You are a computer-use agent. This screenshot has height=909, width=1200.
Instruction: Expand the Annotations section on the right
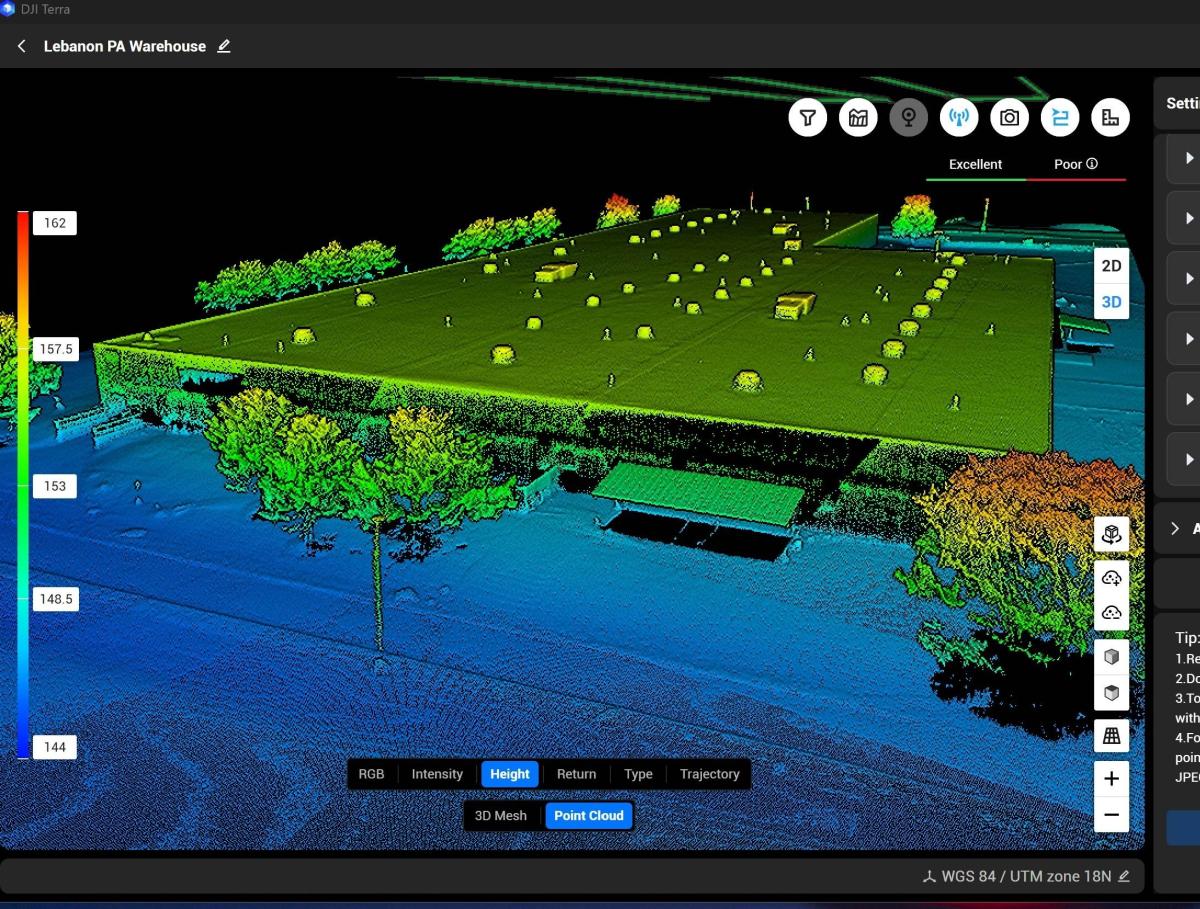coord(1177,528)
